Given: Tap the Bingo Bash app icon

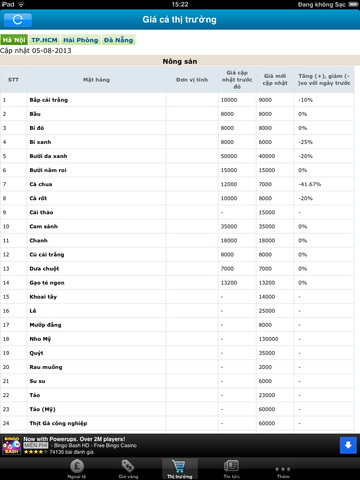Looking at the screenshot, I should 12,445.
